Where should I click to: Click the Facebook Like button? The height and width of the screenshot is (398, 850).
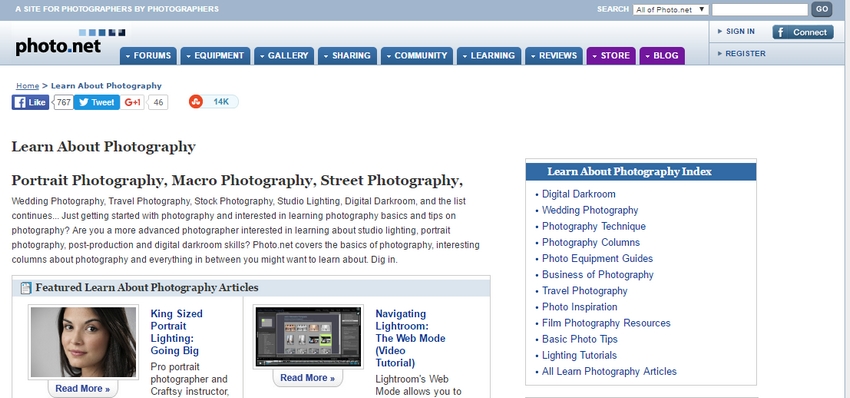[30, 102]
